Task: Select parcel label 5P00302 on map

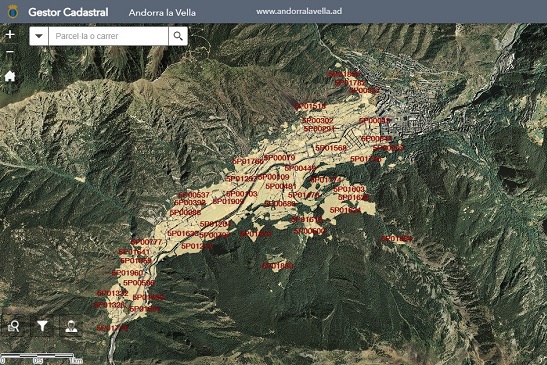Action: click(318, 120)
